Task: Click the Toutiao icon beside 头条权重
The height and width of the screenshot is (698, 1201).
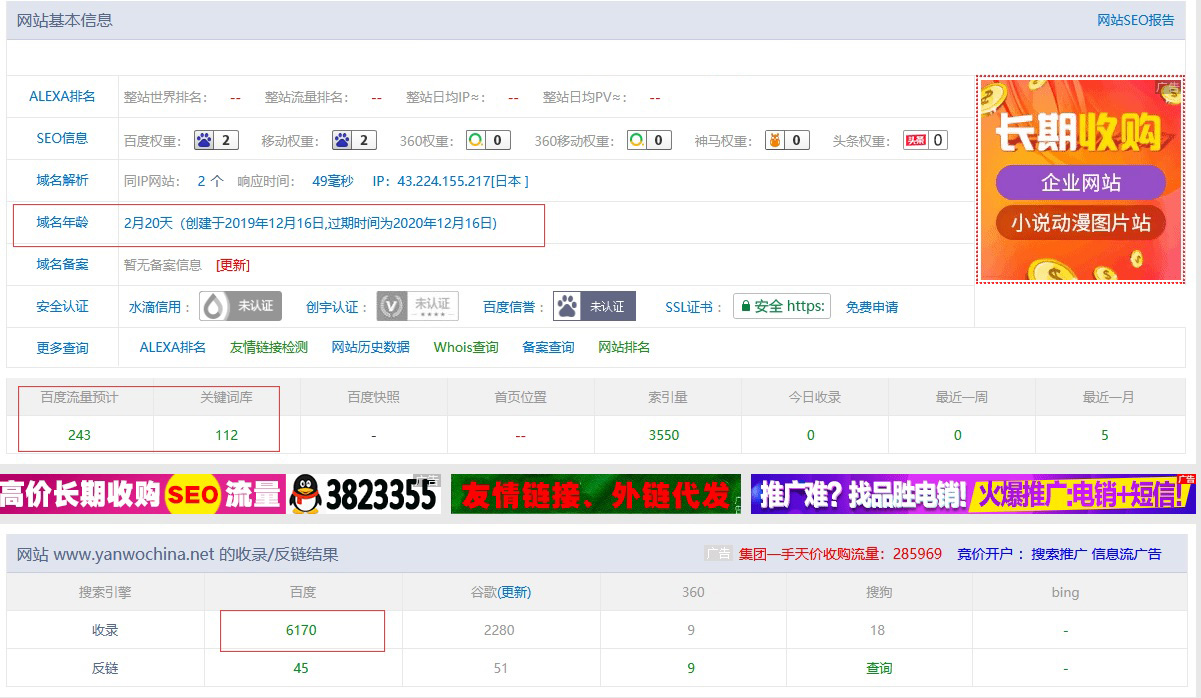Action: [915, 140]
